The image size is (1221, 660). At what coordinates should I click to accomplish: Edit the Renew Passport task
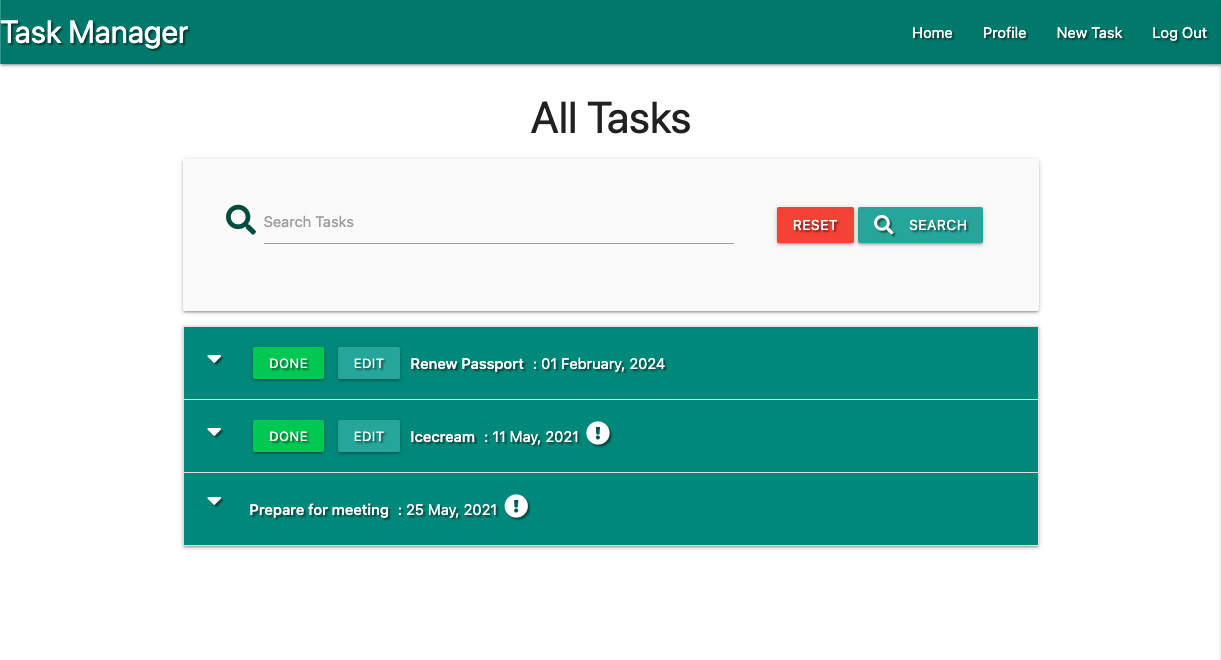click(368, 363)
